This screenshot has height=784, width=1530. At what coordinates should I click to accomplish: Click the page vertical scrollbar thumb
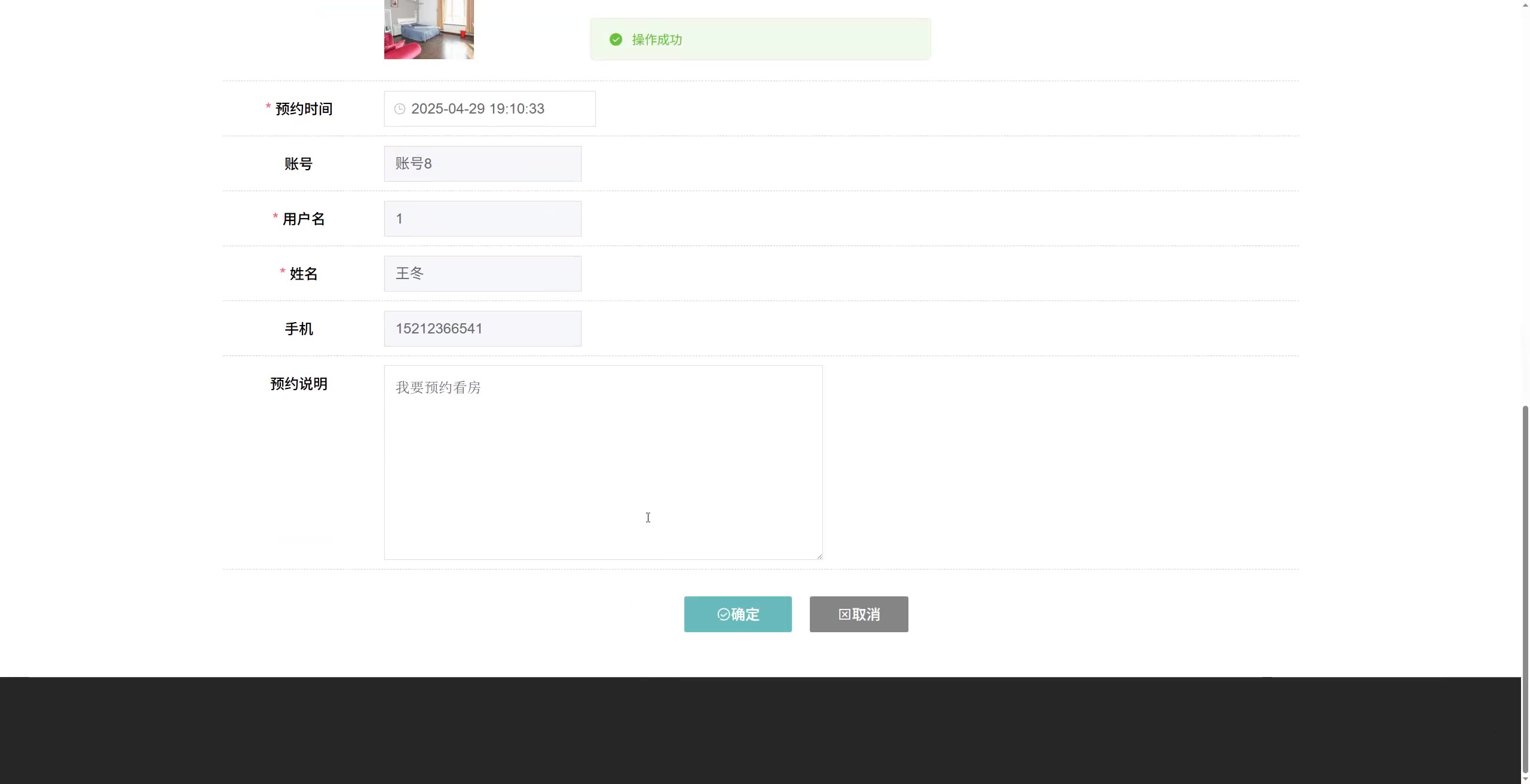click(x=1525, y=589)
